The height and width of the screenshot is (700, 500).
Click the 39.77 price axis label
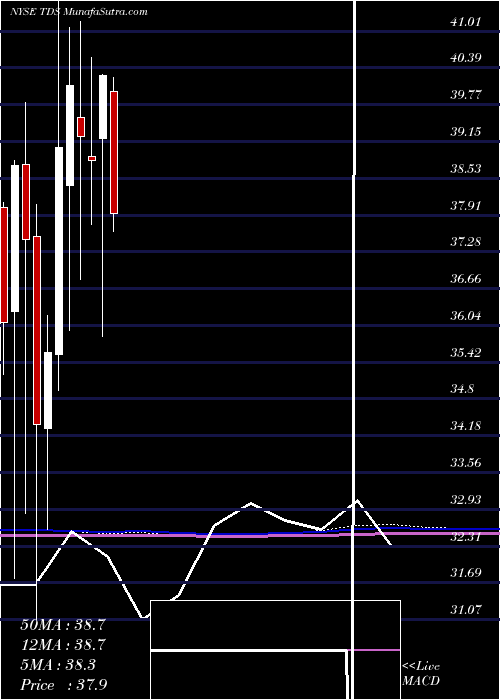(466, 95)
